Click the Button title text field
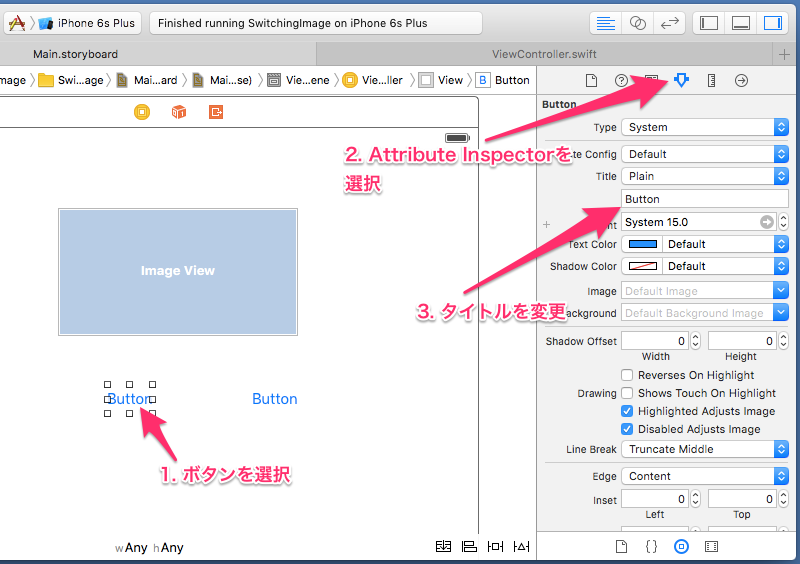Viewport: 800px width, 564px height. pyautogui.click(x=705, y=199)
